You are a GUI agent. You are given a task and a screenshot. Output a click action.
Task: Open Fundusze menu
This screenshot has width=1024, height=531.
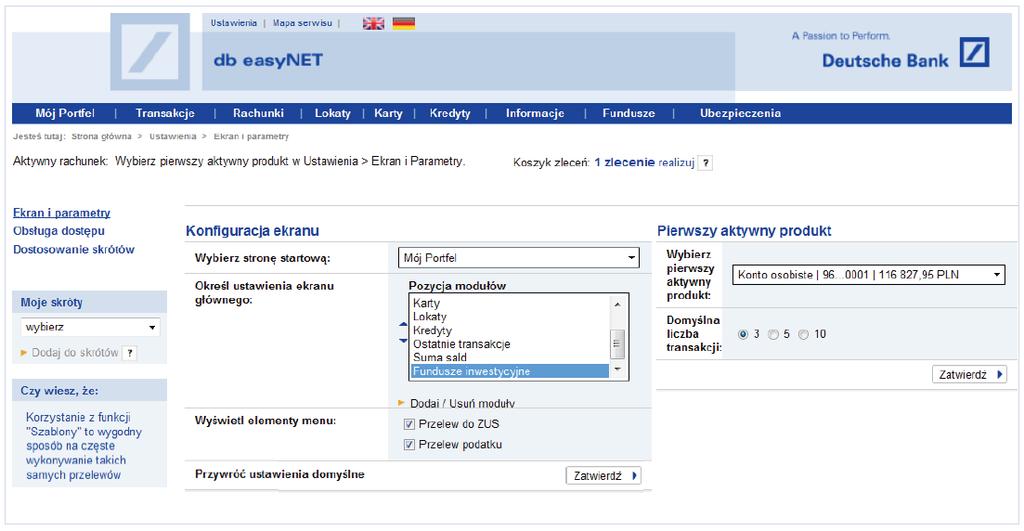pyautogui.click(x=628, y=113)
